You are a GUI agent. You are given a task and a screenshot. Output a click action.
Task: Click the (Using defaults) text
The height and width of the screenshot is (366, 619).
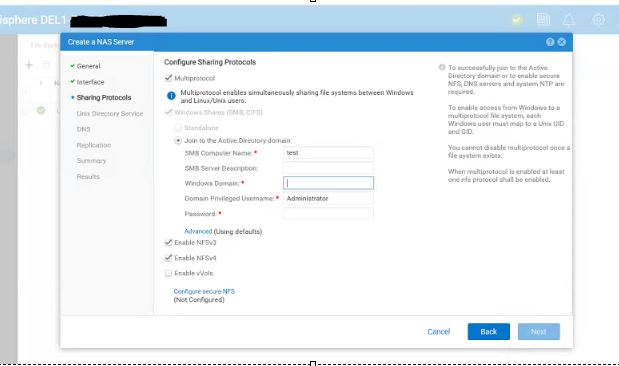238,231
